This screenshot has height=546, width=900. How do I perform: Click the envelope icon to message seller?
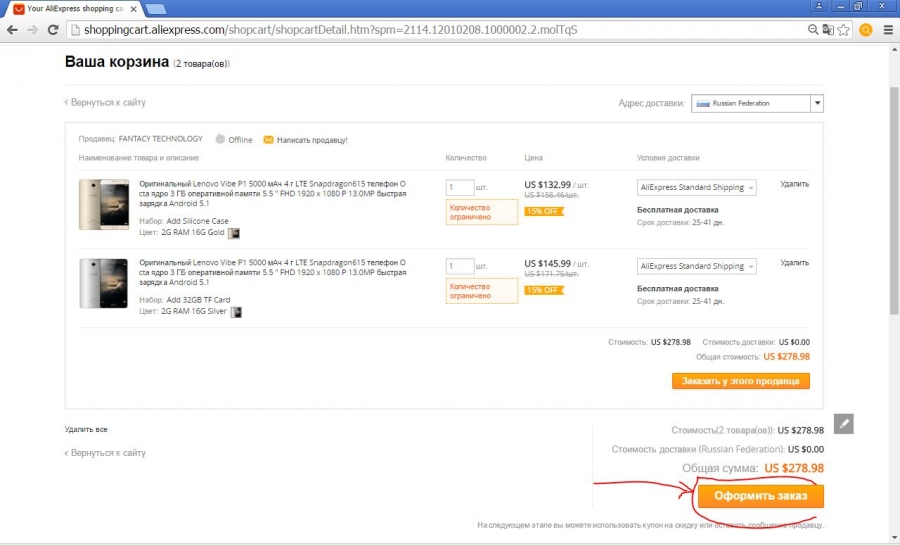click(x=268, y=140)
